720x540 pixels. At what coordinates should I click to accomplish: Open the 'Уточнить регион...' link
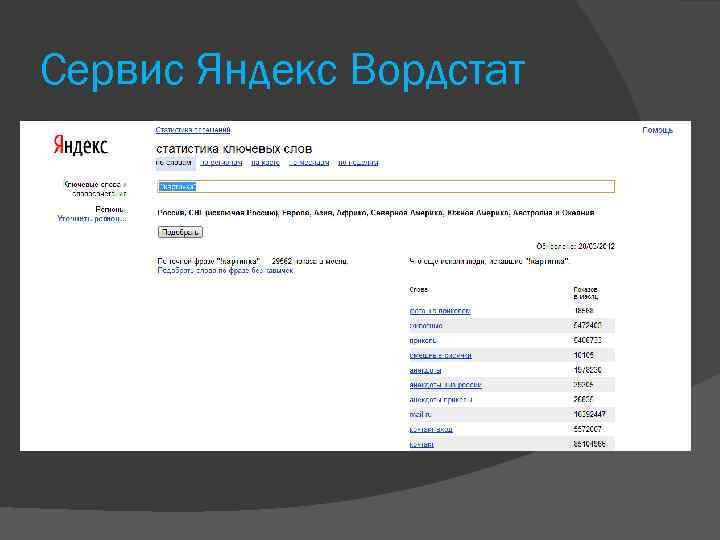(91, 219)
